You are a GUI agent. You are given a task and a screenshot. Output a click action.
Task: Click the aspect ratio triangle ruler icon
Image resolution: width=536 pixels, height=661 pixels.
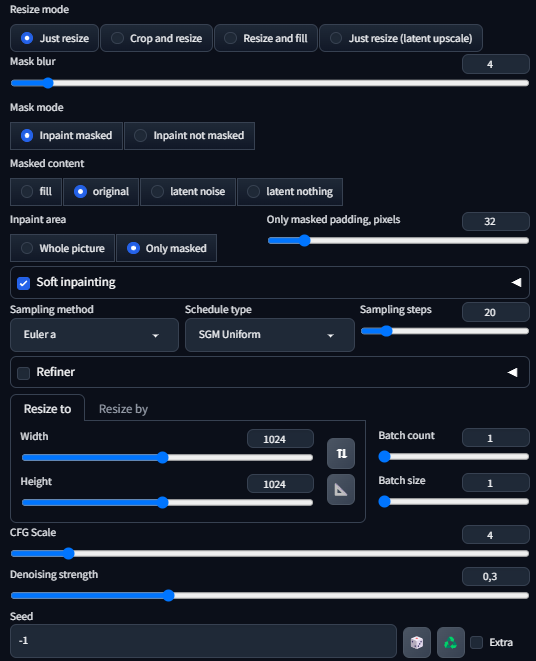click(x=341, y=489)
